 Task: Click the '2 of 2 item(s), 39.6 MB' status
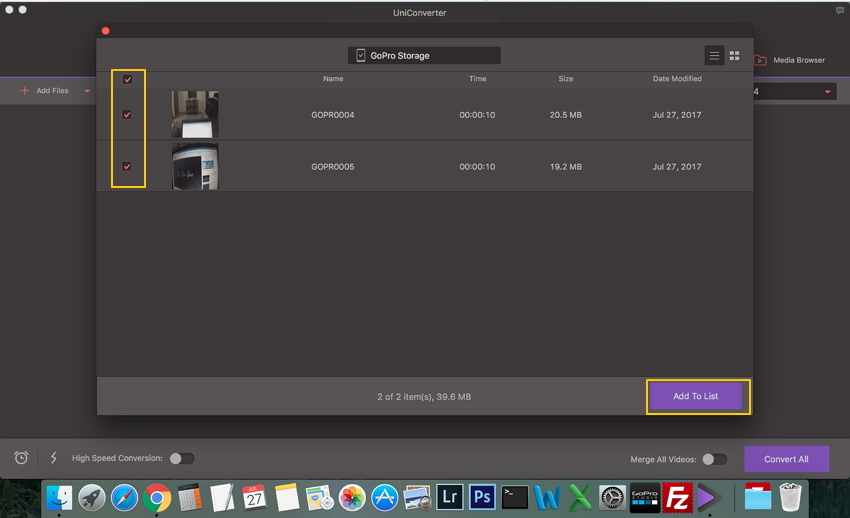point(424,397)
